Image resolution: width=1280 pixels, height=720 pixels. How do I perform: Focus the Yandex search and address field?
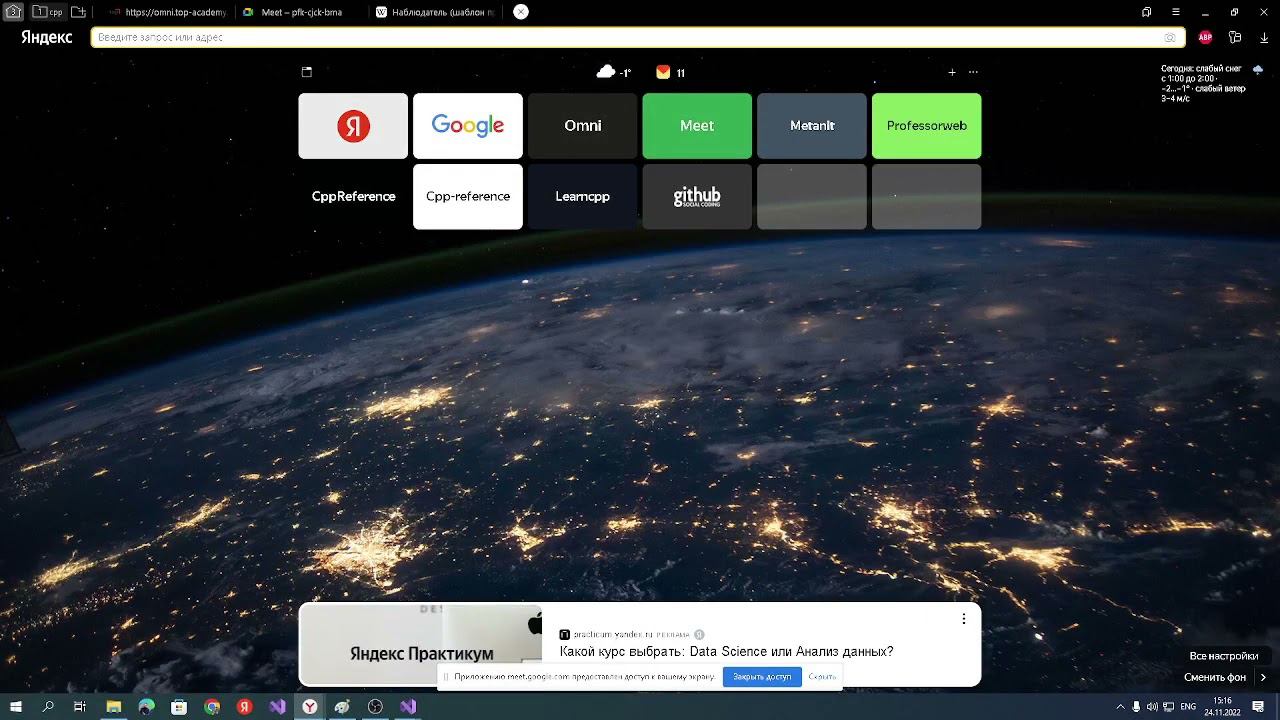[x=637, y=37]
